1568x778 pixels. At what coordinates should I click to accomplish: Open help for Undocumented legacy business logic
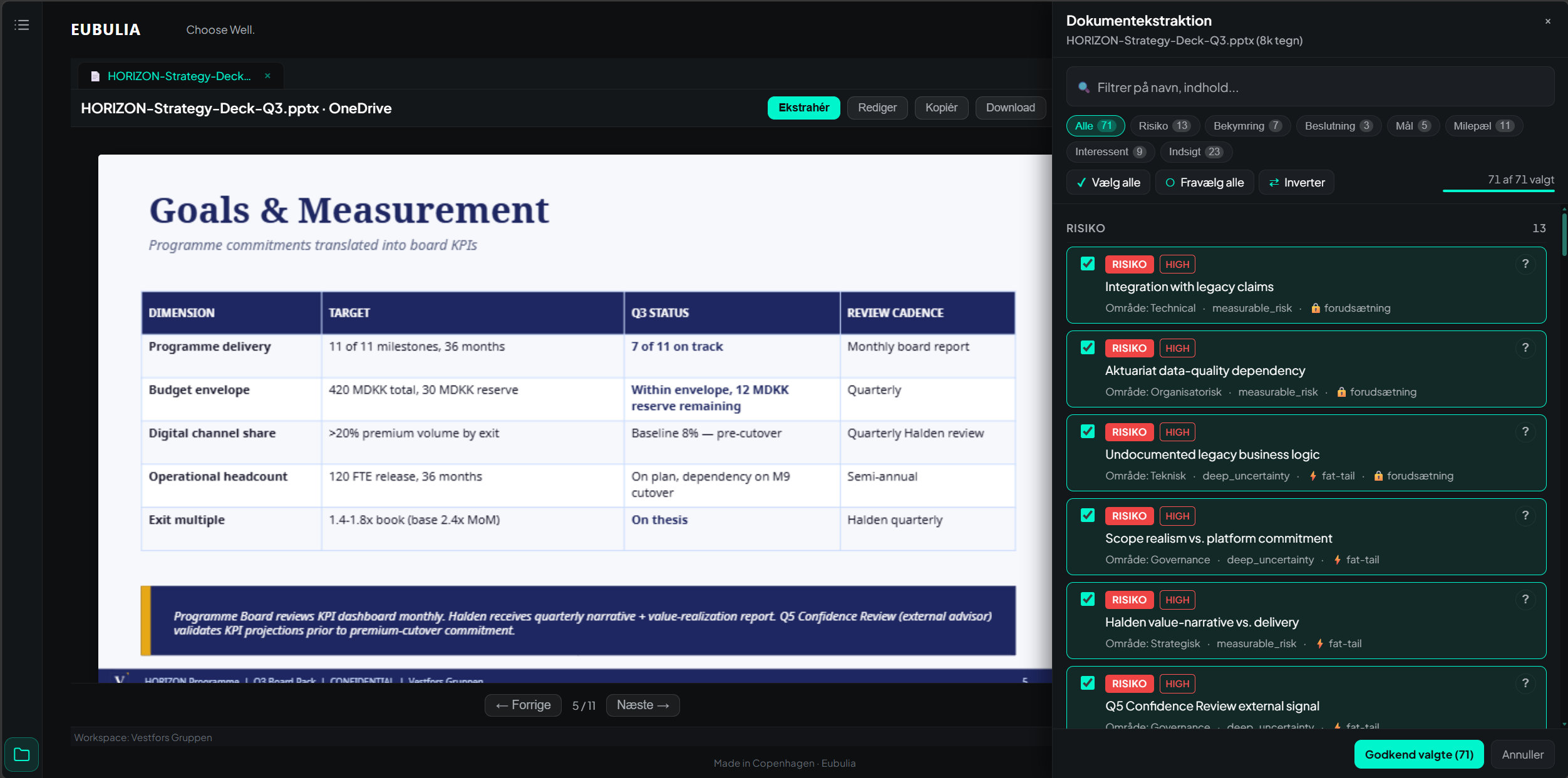tap(1525, 432)
